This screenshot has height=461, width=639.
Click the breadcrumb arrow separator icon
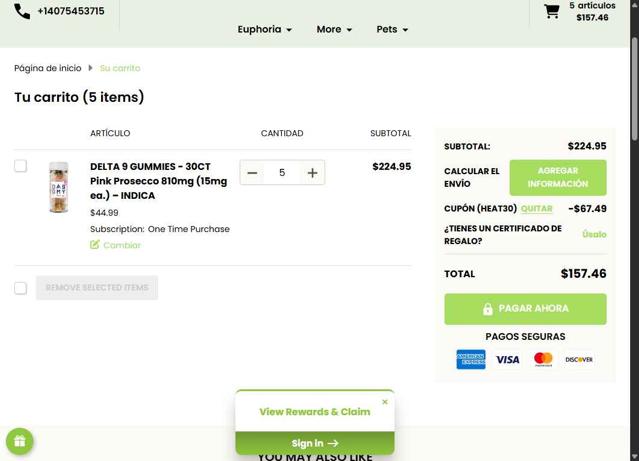90,68
